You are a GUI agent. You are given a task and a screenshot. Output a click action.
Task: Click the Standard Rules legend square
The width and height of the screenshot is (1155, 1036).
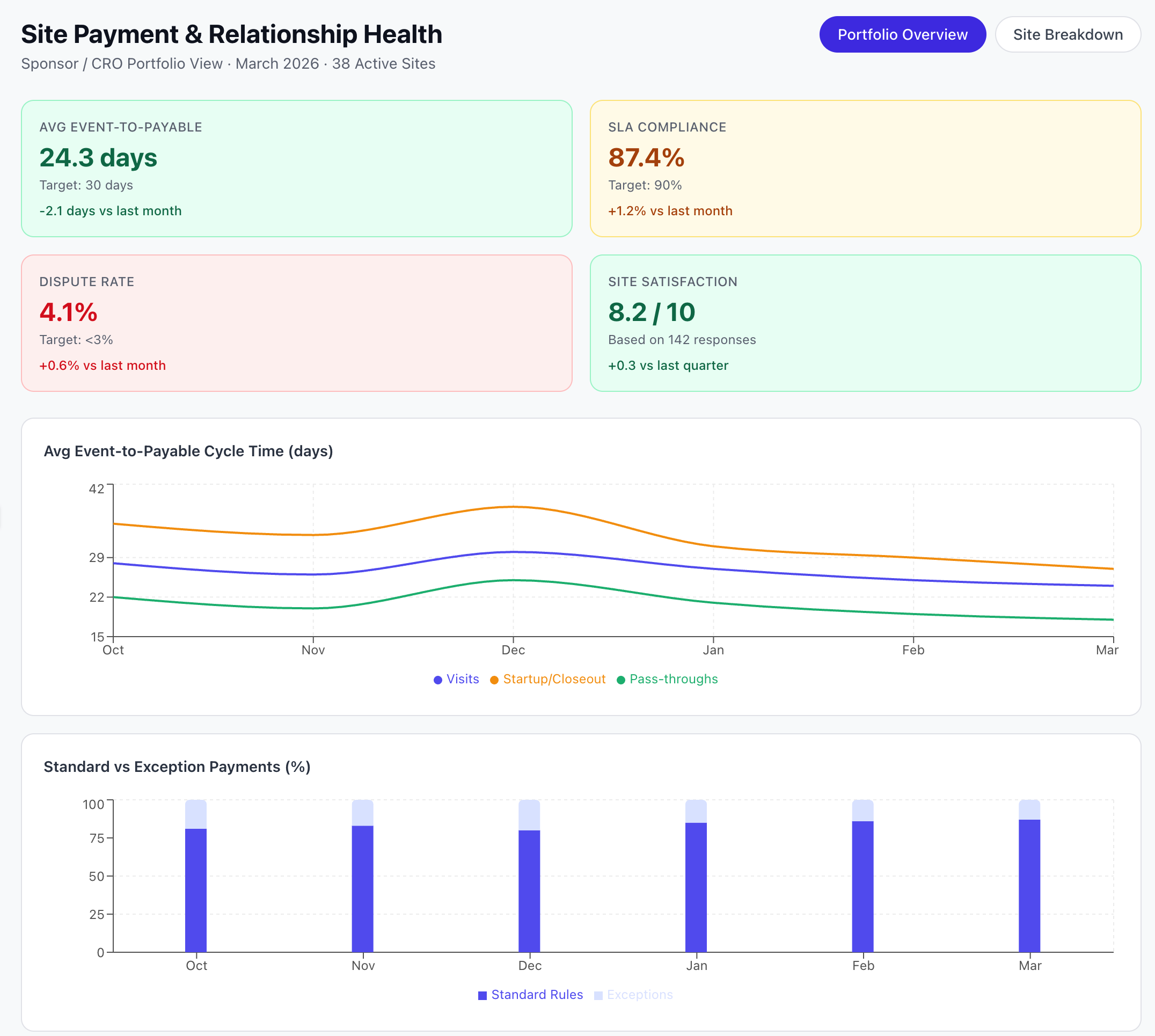[483, 995]
